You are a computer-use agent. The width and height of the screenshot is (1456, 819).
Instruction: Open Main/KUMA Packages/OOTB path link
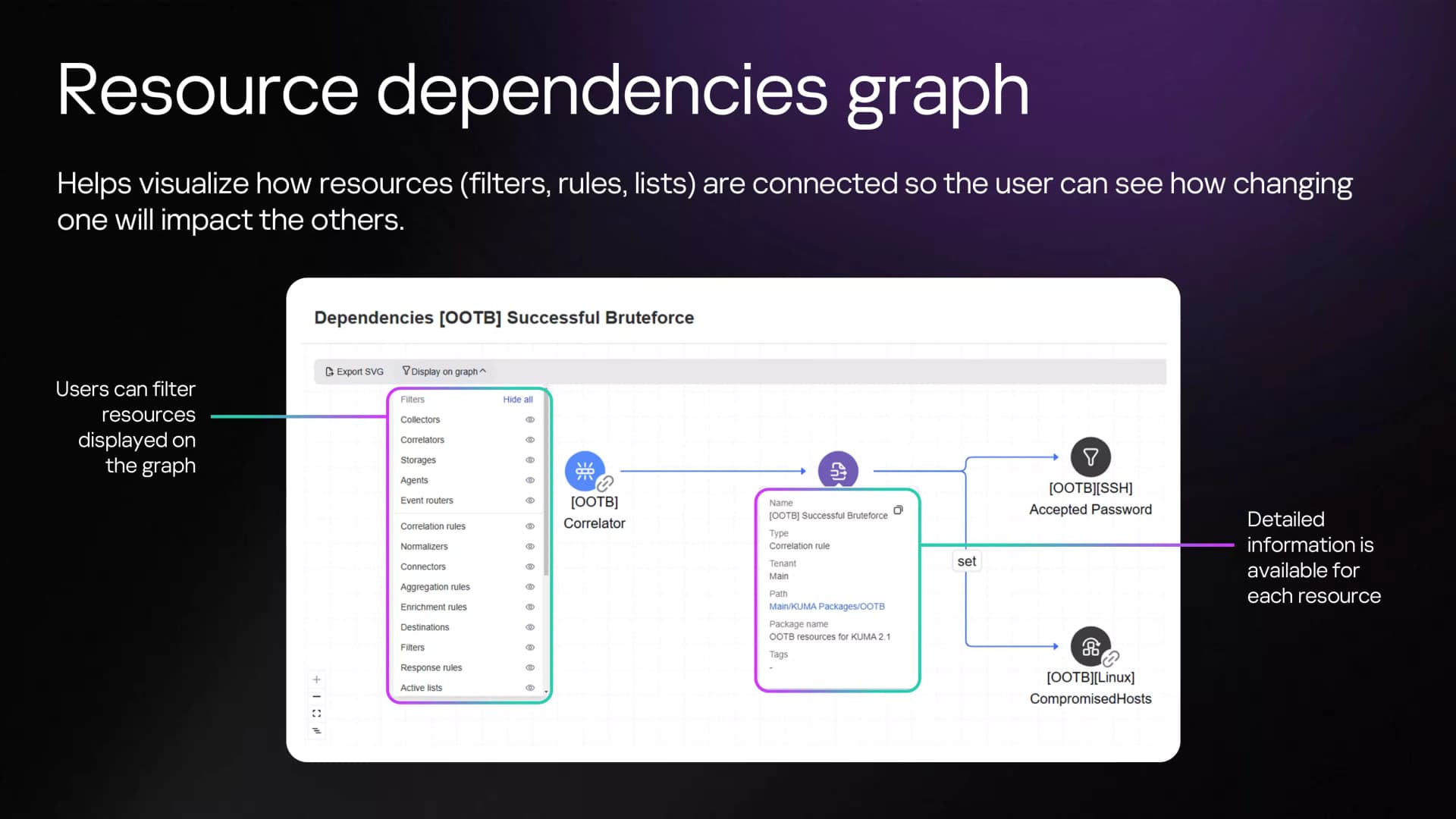(x=827, y=607)
